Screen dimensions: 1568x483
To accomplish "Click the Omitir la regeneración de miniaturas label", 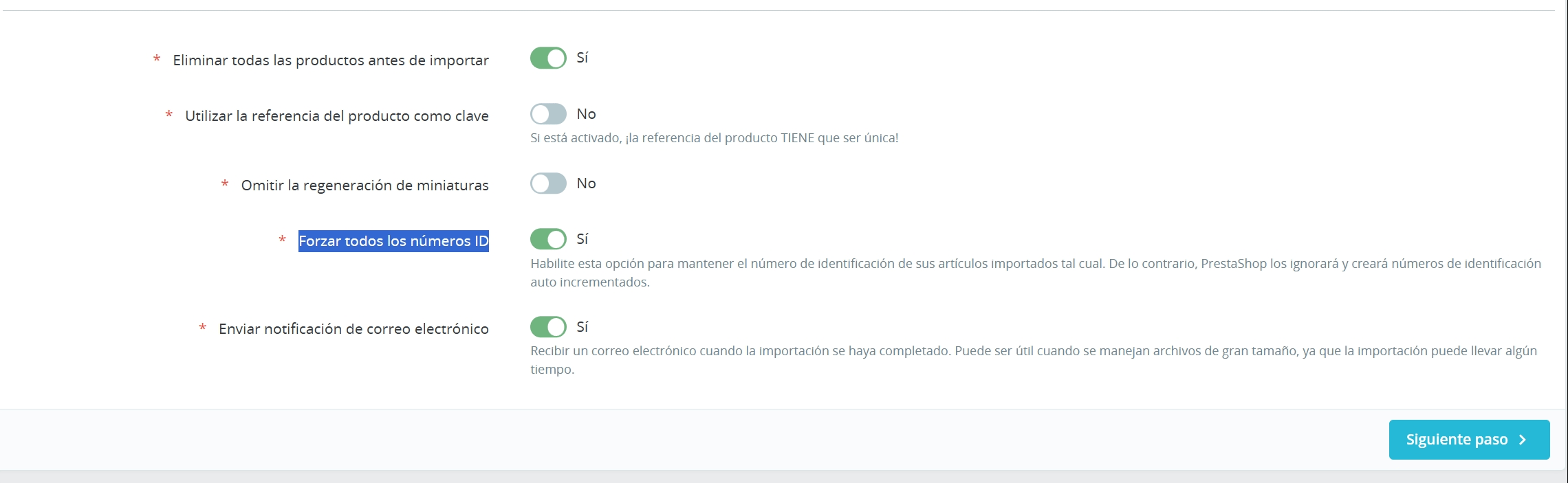I will (x=364, y=186).
